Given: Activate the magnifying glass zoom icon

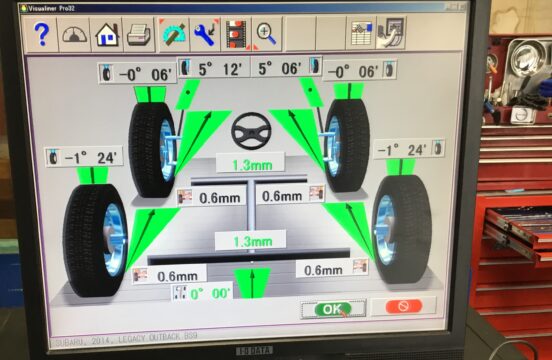Looking at the screenshot, I should tap(266, 34).
